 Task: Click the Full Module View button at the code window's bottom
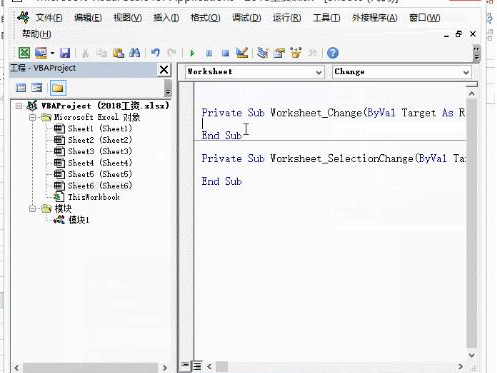pos(197,366)
